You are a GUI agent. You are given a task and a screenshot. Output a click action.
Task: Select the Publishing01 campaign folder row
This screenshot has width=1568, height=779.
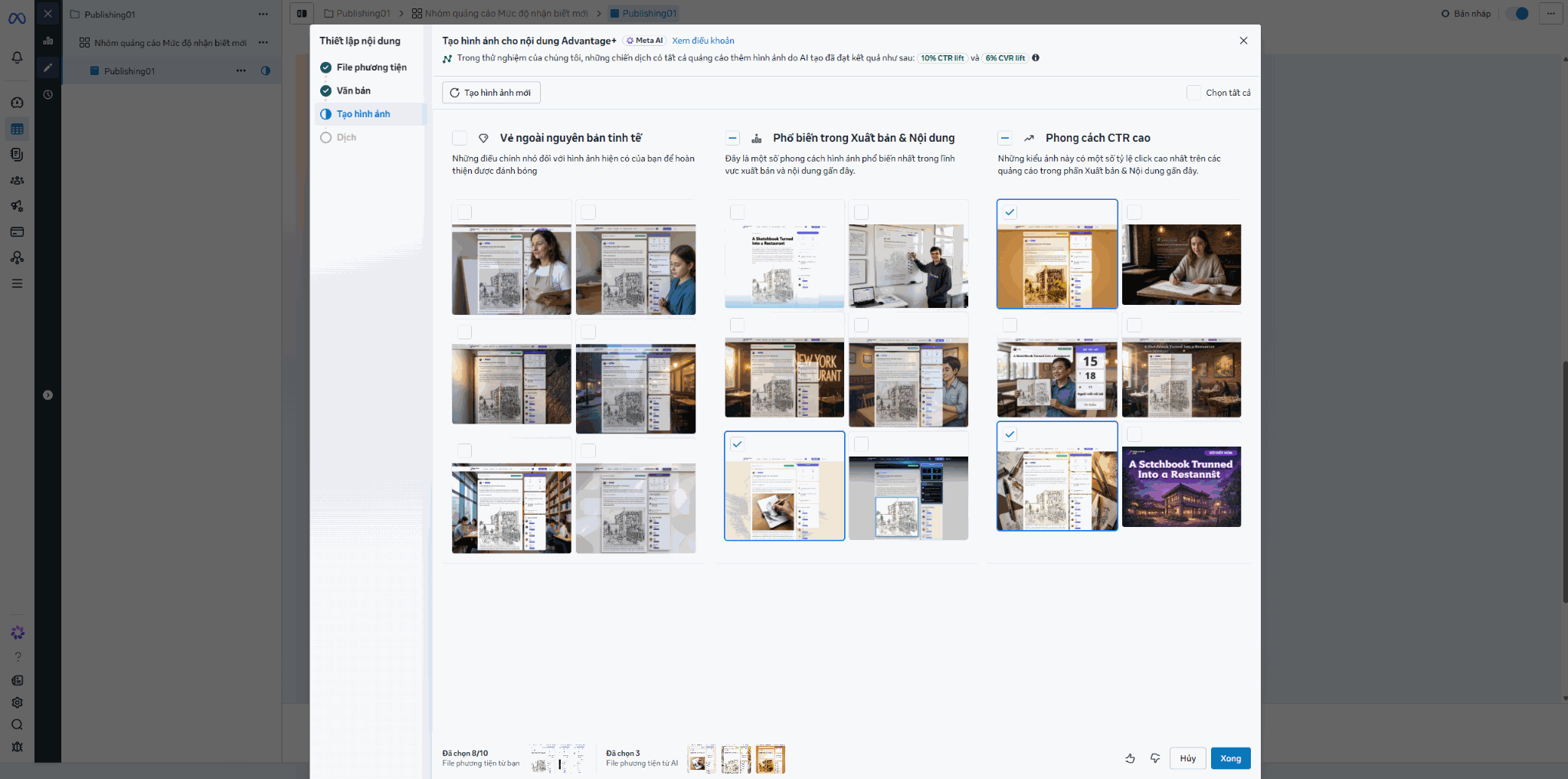pos(170,14)
